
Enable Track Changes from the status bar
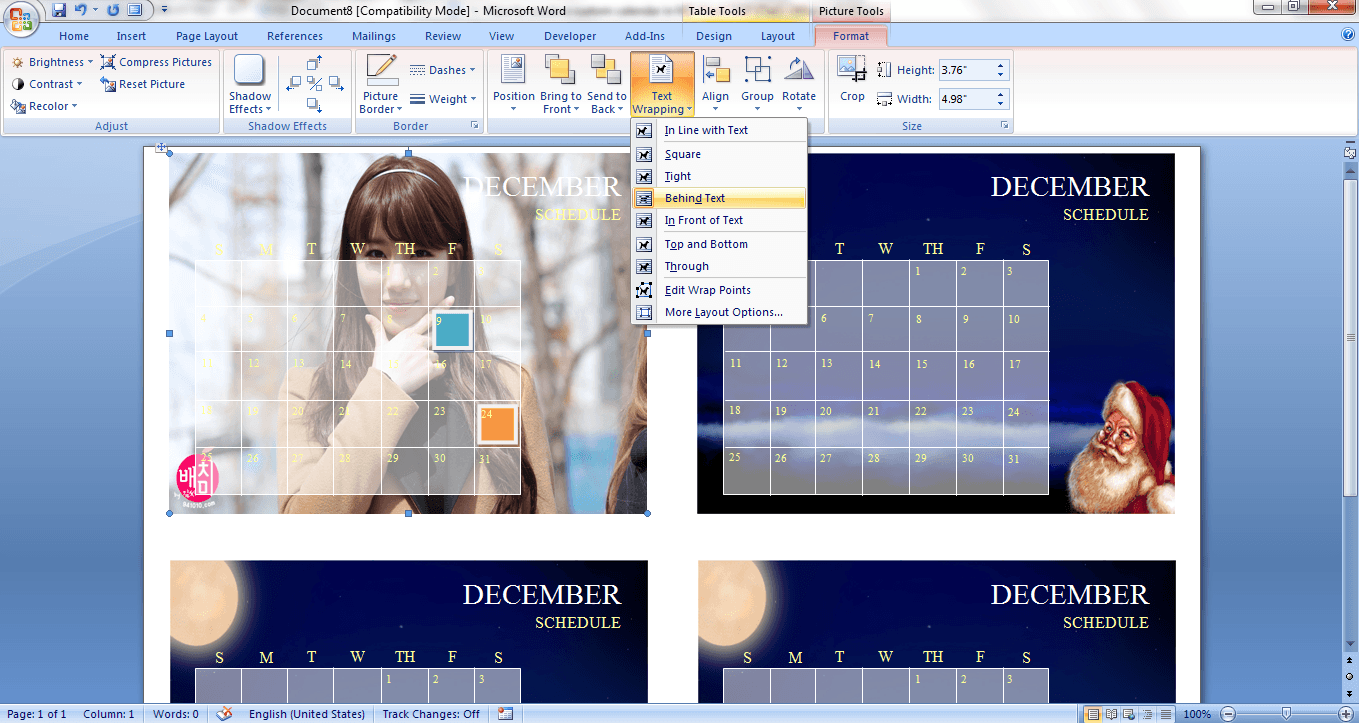pos(431,714)
